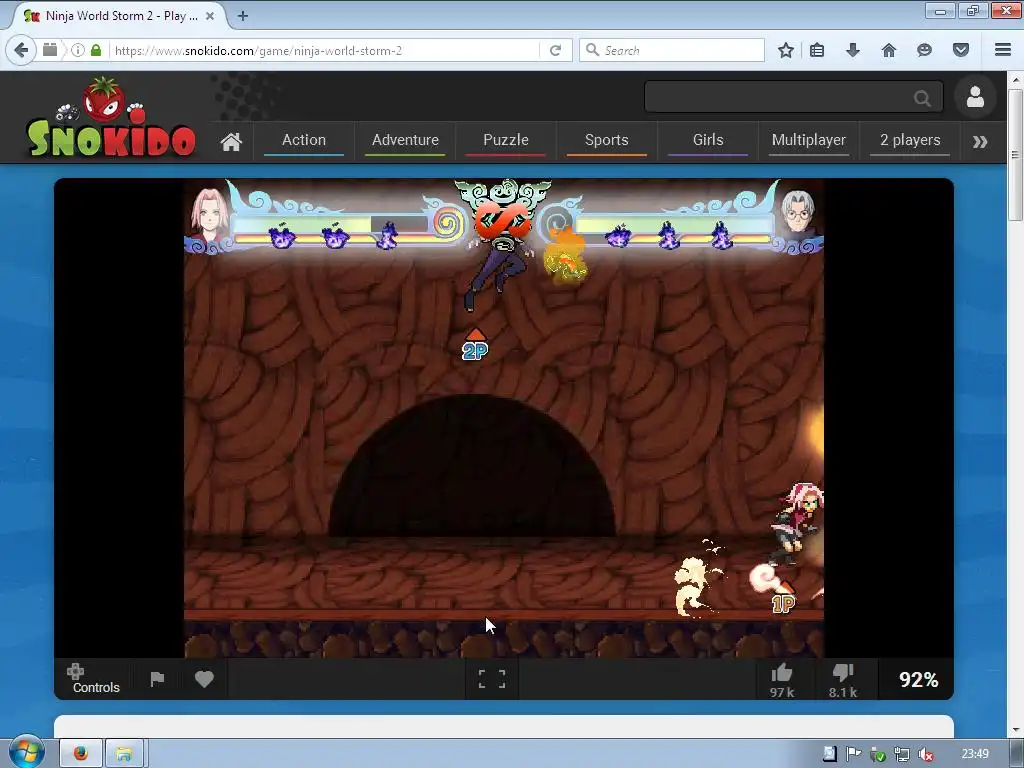Open the Firefox hamburger menu
The image size is (1024, 768).
pos(1003,50)
